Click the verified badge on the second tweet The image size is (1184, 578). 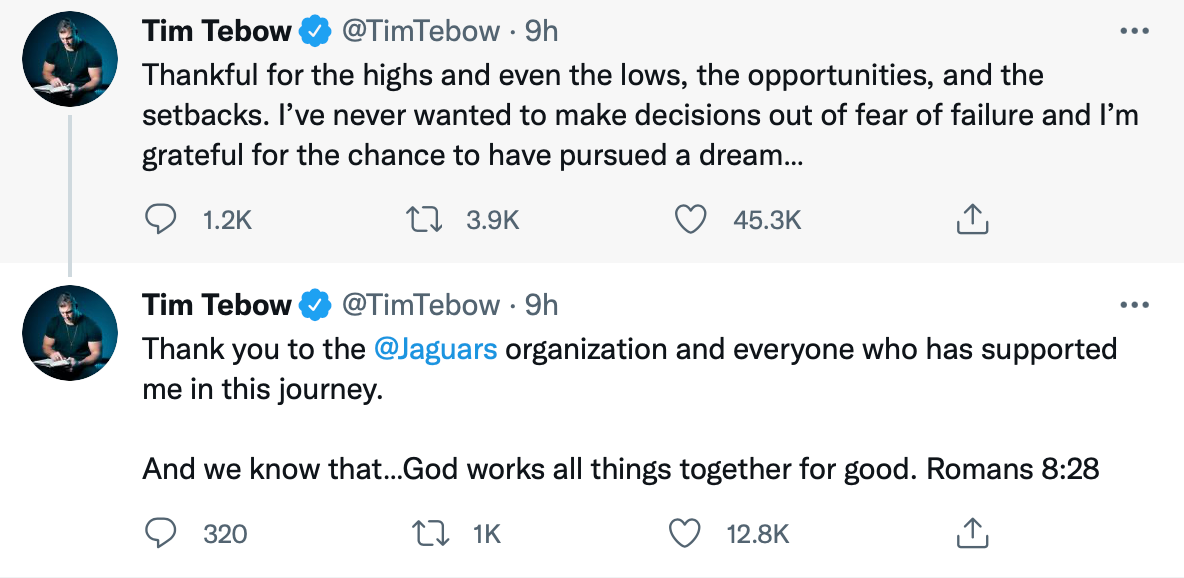tap(317, 305)
